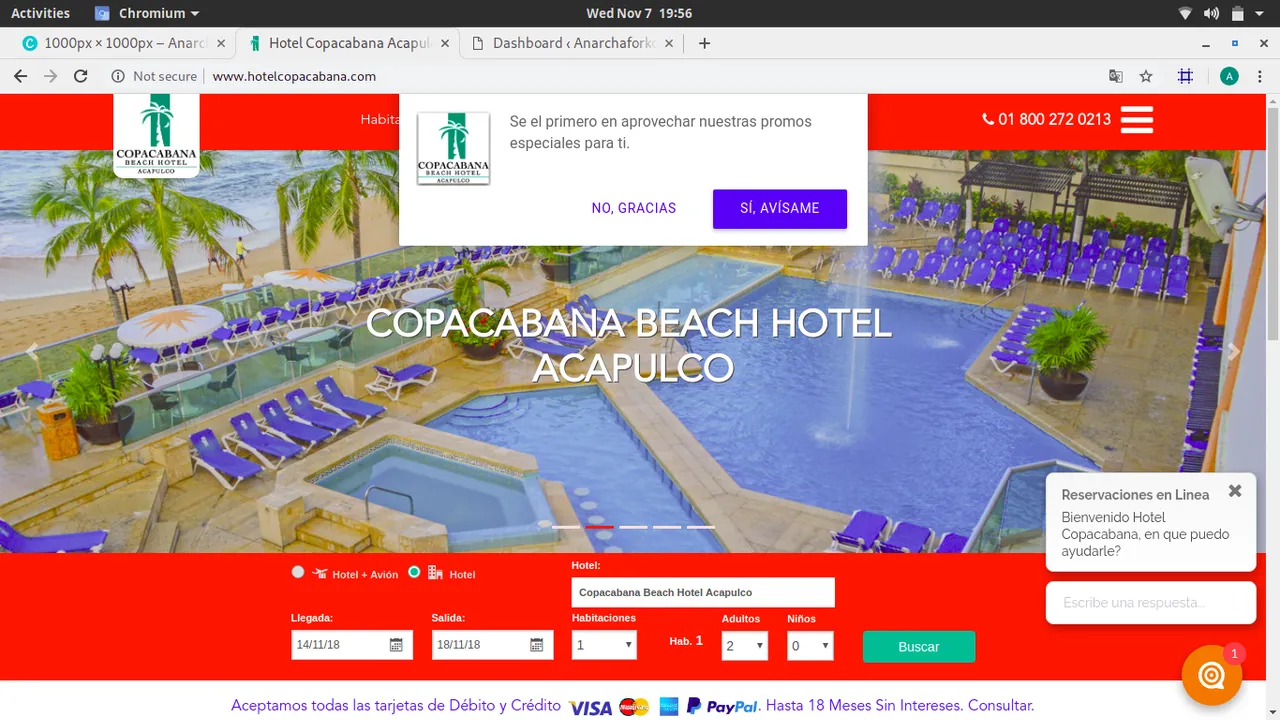Open the site information Not secure icon
The width and height of the screenshot is (1280, 720).
coord(118,76)
